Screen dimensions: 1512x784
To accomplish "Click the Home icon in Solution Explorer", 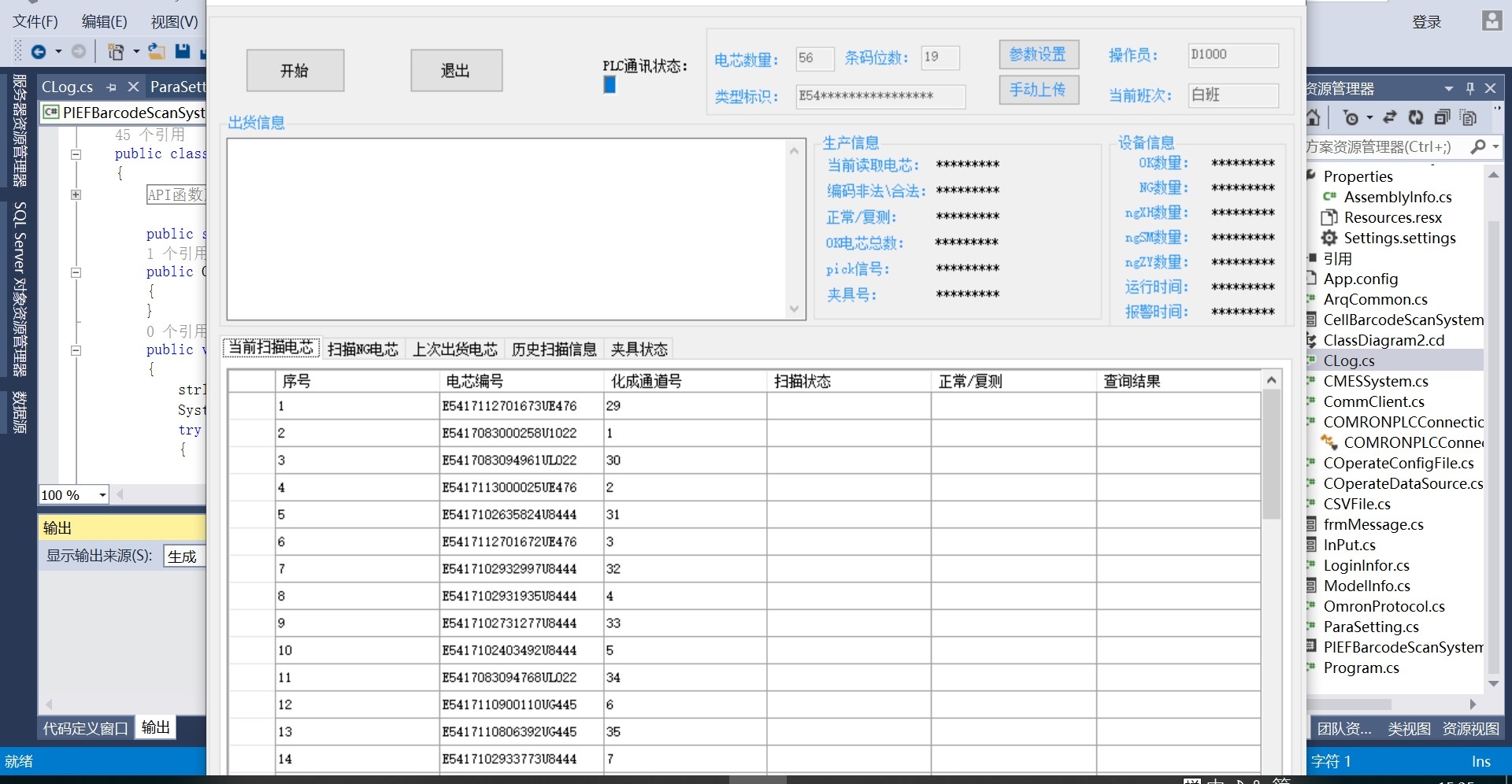I will pyautogui.click(x=1313, y=118).
